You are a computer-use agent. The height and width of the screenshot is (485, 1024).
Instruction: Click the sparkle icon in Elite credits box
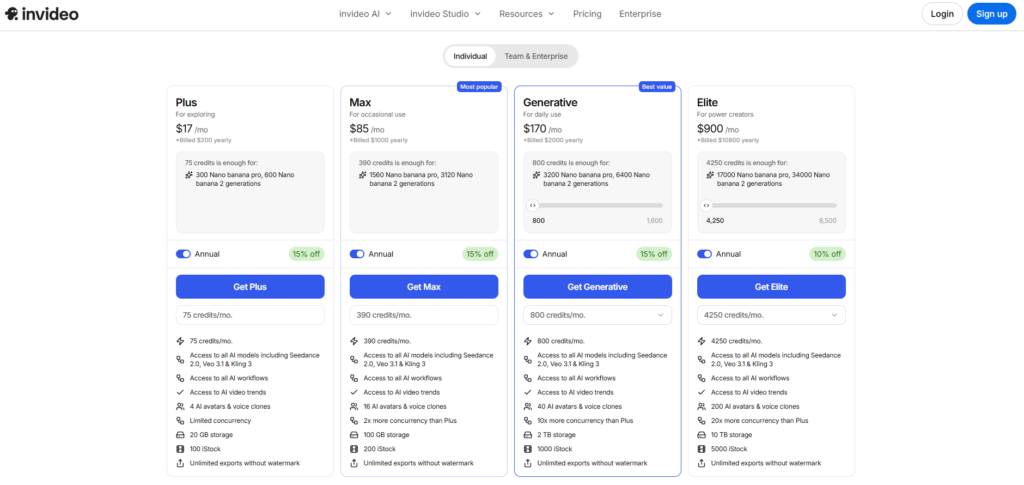(711, 175)
